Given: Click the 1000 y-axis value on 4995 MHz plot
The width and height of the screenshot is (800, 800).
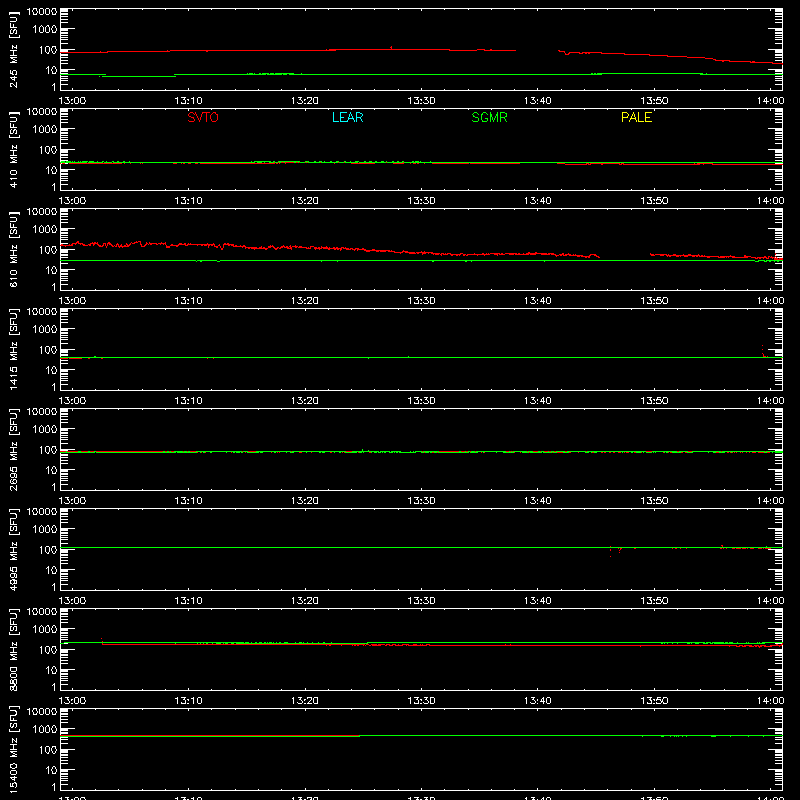Looking at the screenshot, I should [x=45, y=530].
